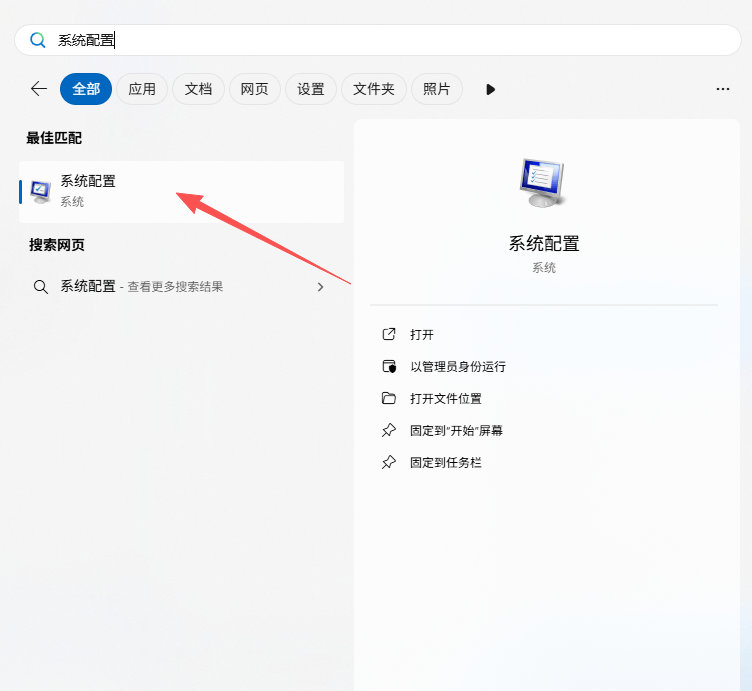Select the 全部 filter tab

(86, 89)
